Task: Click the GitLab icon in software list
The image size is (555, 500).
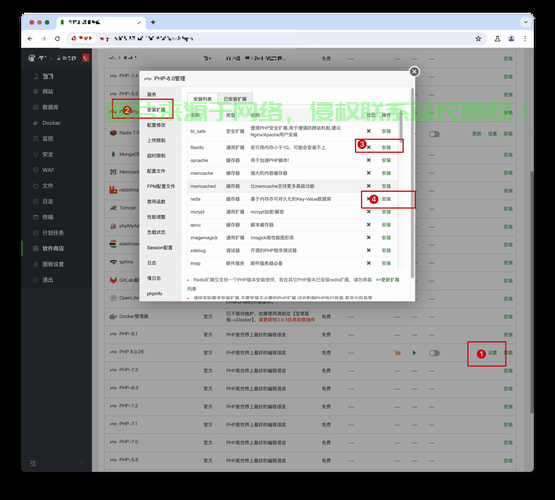Action: [x=113, y=280]
